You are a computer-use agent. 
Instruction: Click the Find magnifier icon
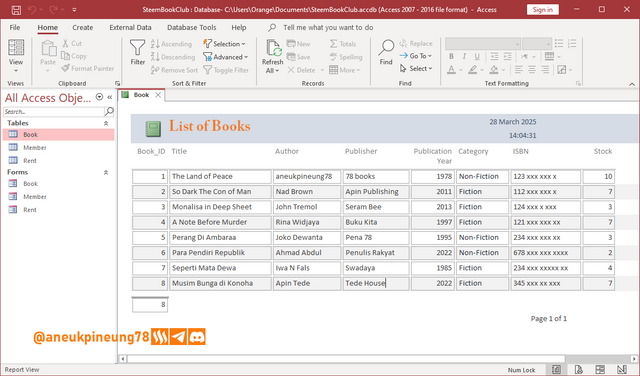[386, 48]
